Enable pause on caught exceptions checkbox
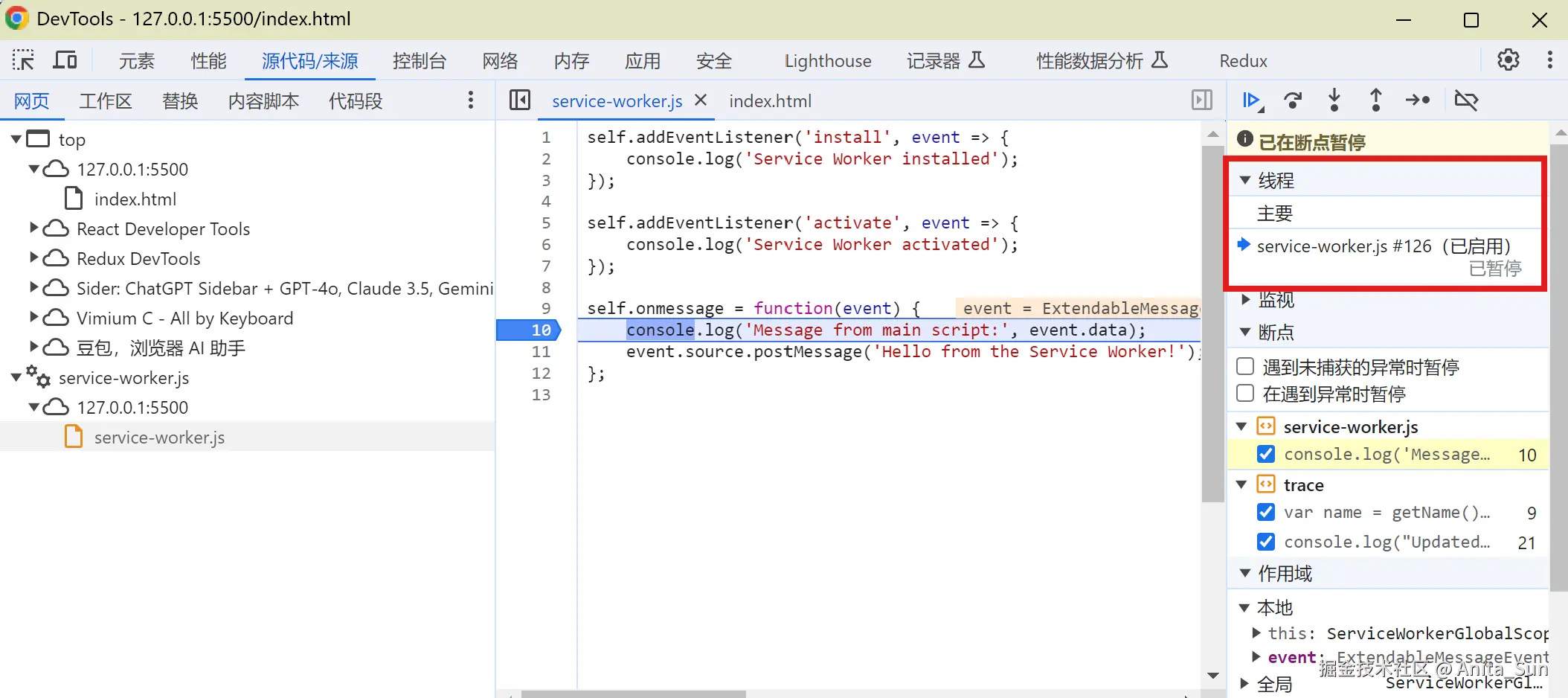Image resolution: width=1568 pixels, height=698 pixels. click(x=1245, y=393)
